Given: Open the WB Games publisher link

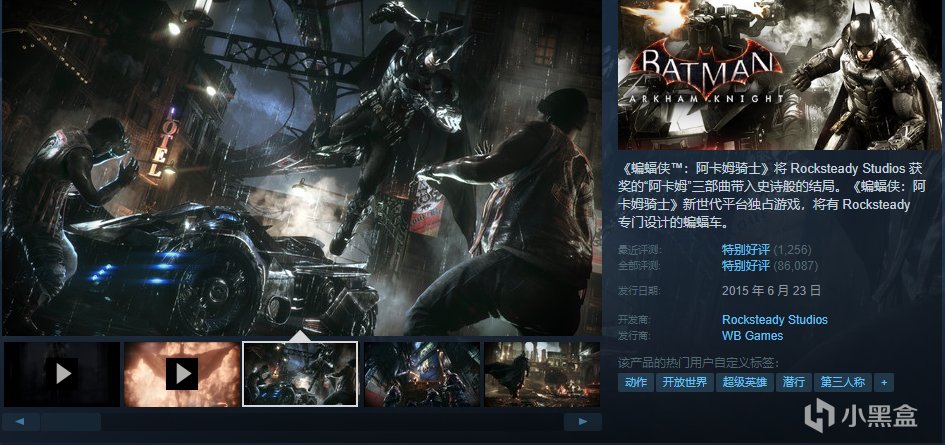Looking at the screenshot, I should 752,335.
